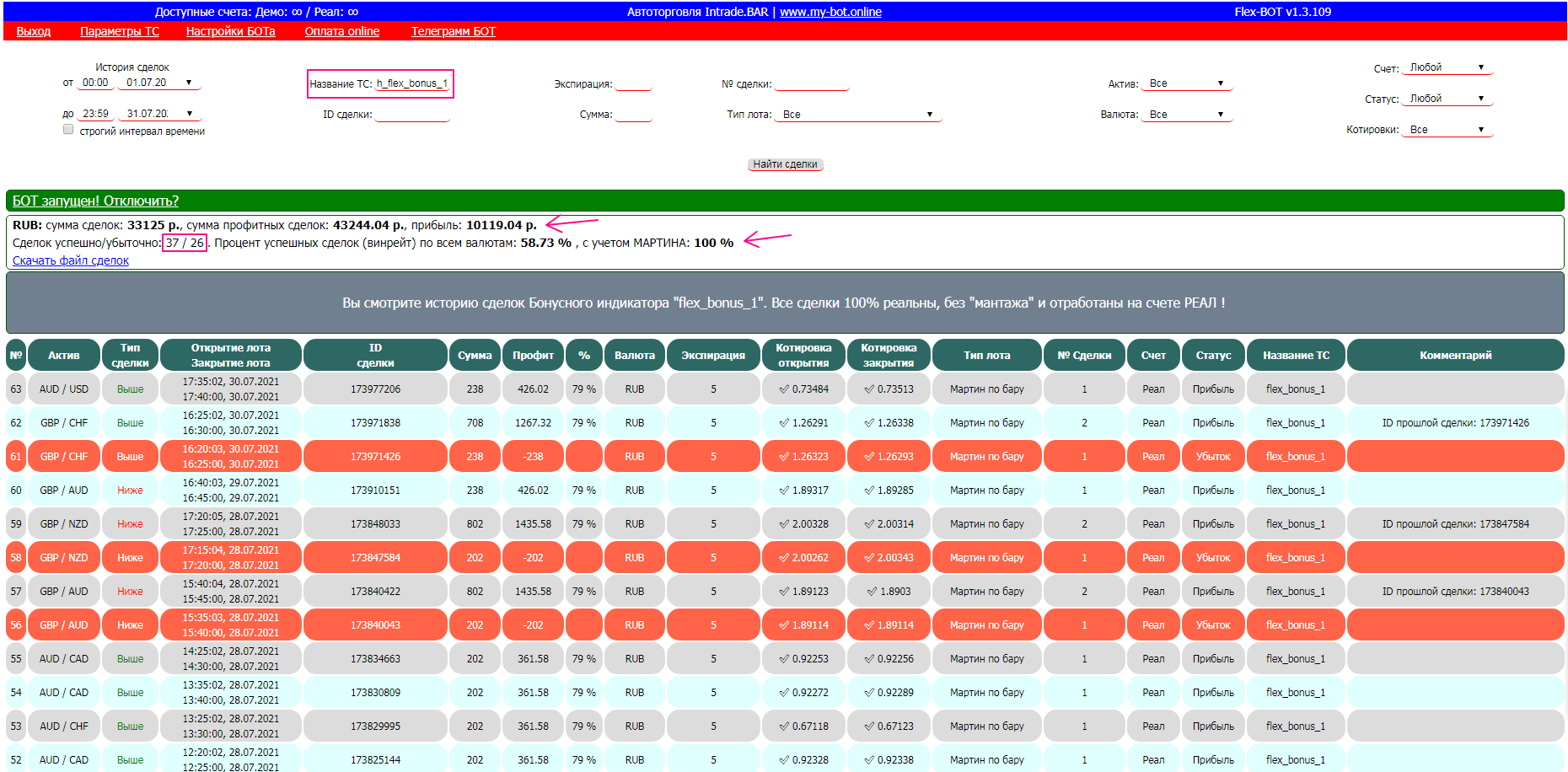Open the start date 01.07.20 dropdown
The width and height of the screenshot is (1568, 772).
159,83
